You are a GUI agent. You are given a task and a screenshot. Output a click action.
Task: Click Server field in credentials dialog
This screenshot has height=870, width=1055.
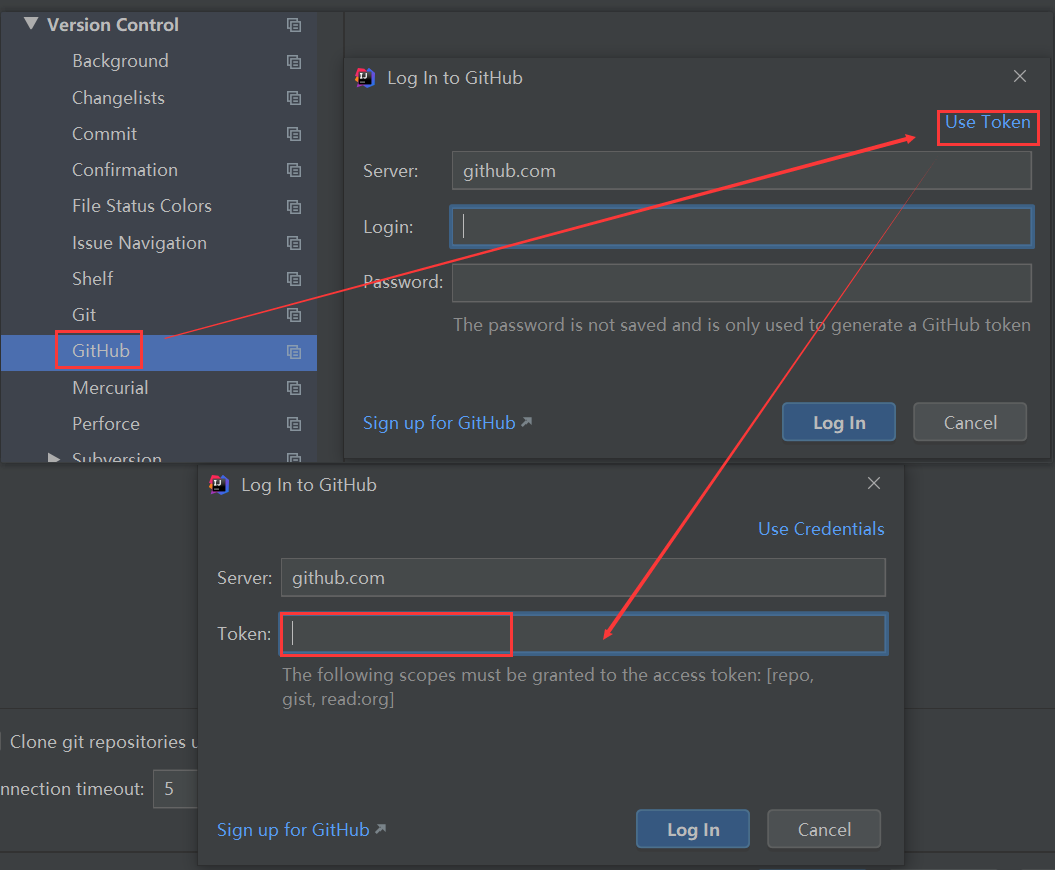click(x=741, y=170)
